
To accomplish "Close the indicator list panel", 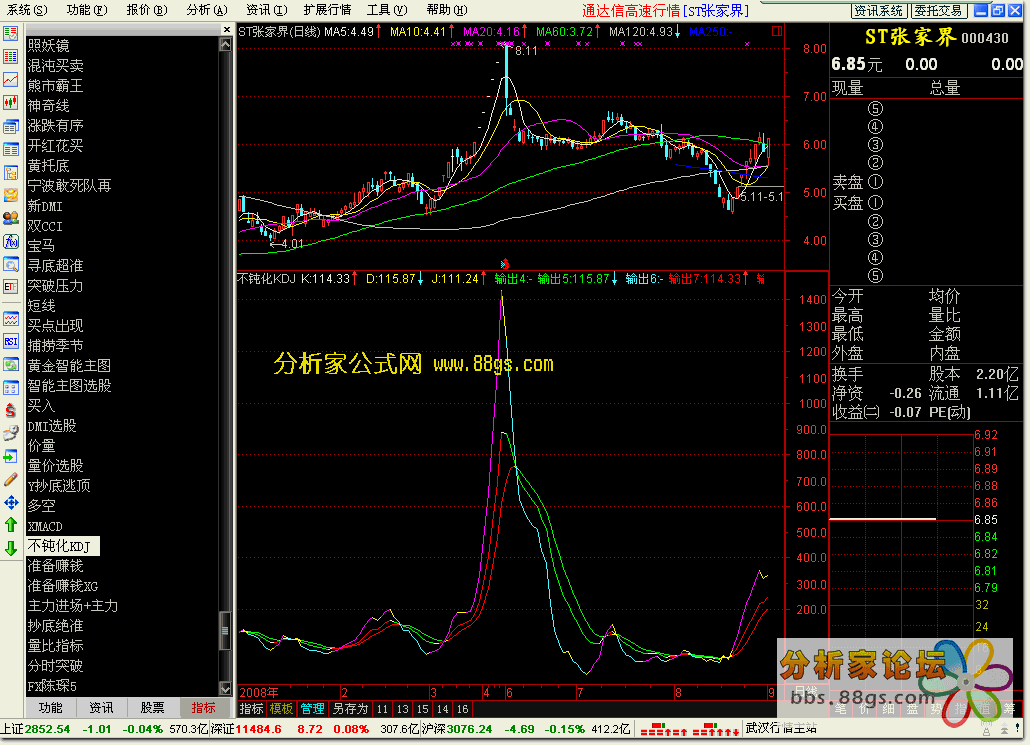I will tap(227, 30).
